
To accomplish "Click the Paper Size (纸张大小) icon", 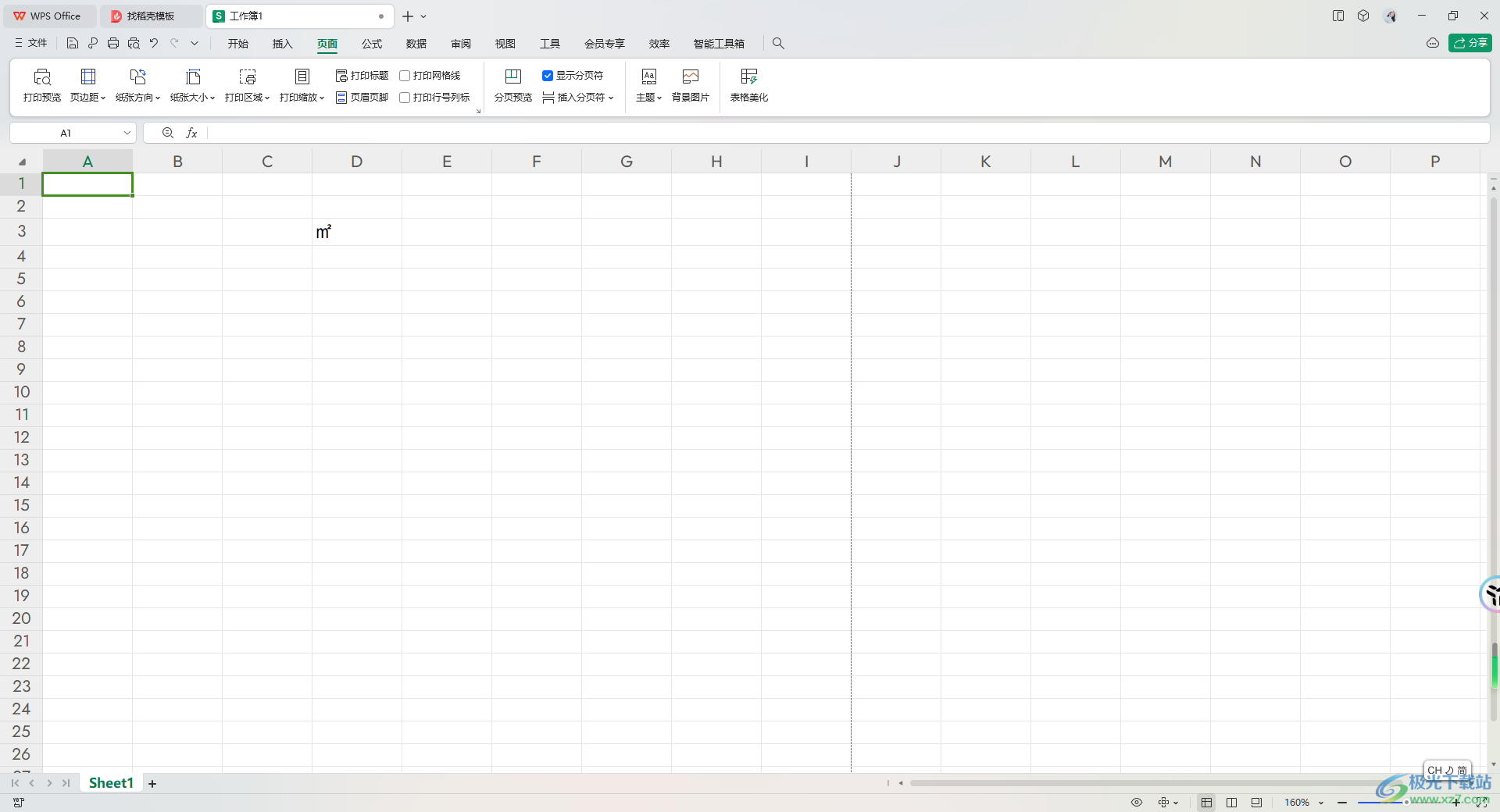I will pos(193,77).
